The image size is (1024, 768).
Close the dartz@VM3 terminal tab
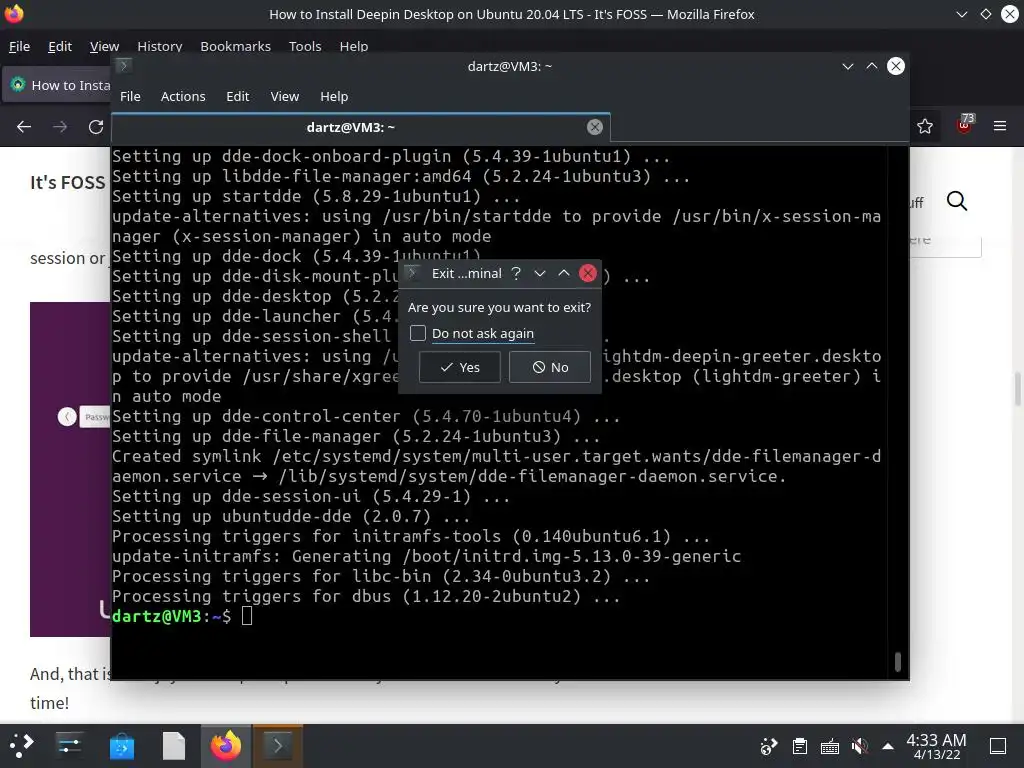[x=594, y=127]
